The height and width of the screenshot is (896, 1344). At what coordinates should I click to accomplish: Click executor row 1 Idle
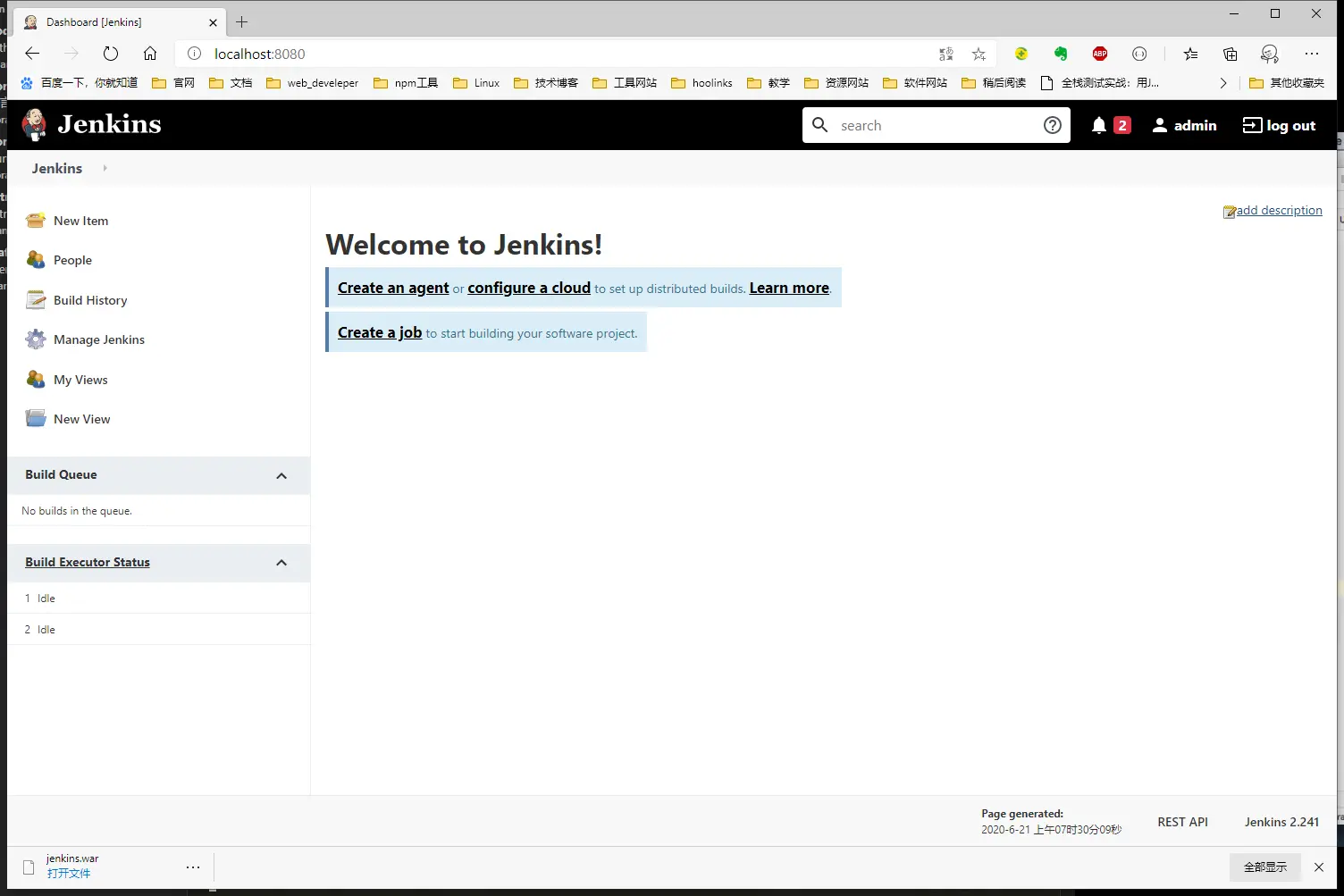tap(159, 599)
